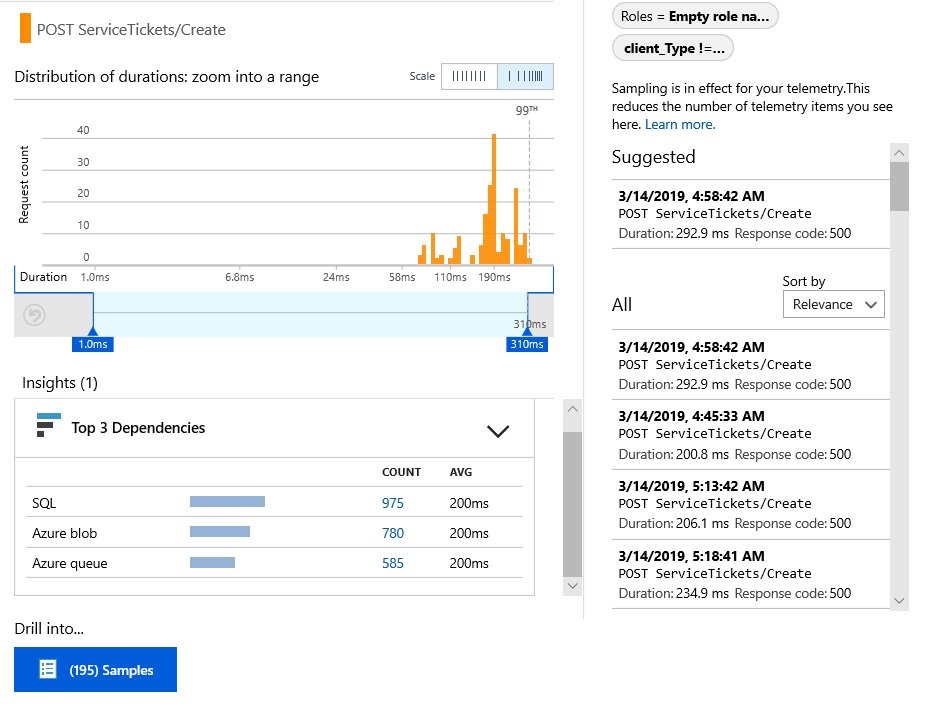Click the undo zoom reset icon

pyautogui.click(x=35, y=316)
